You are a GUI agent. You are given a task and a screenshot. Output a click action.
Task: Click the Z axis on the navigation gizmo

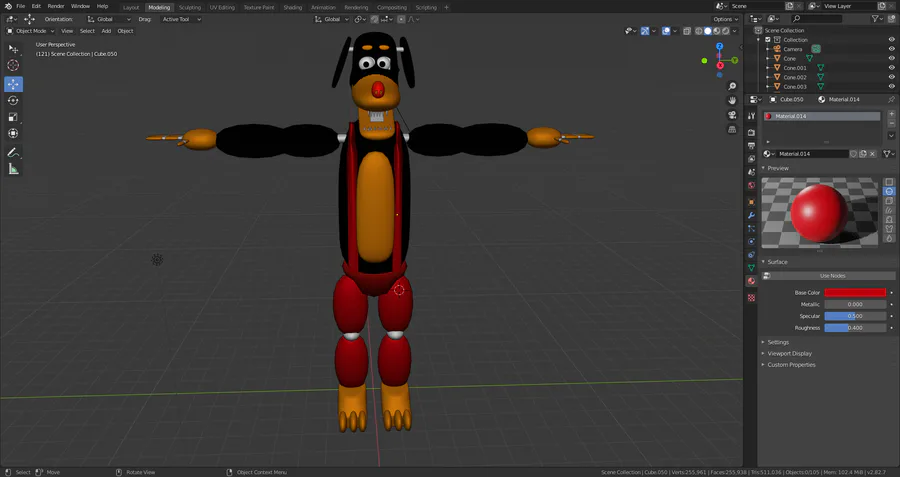pyautogui.click(x=720, y=46)
